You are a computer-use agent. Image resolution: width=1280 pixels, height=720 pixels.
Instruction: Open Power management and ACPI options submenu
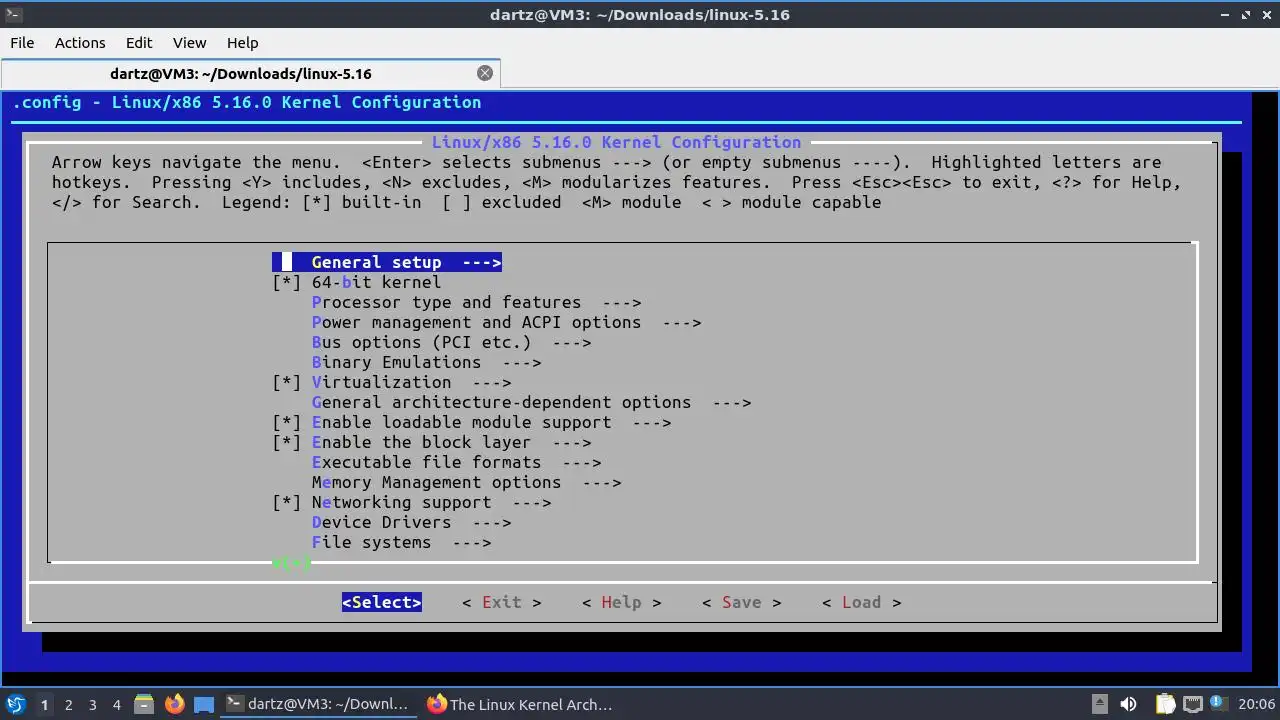point(506,322)
